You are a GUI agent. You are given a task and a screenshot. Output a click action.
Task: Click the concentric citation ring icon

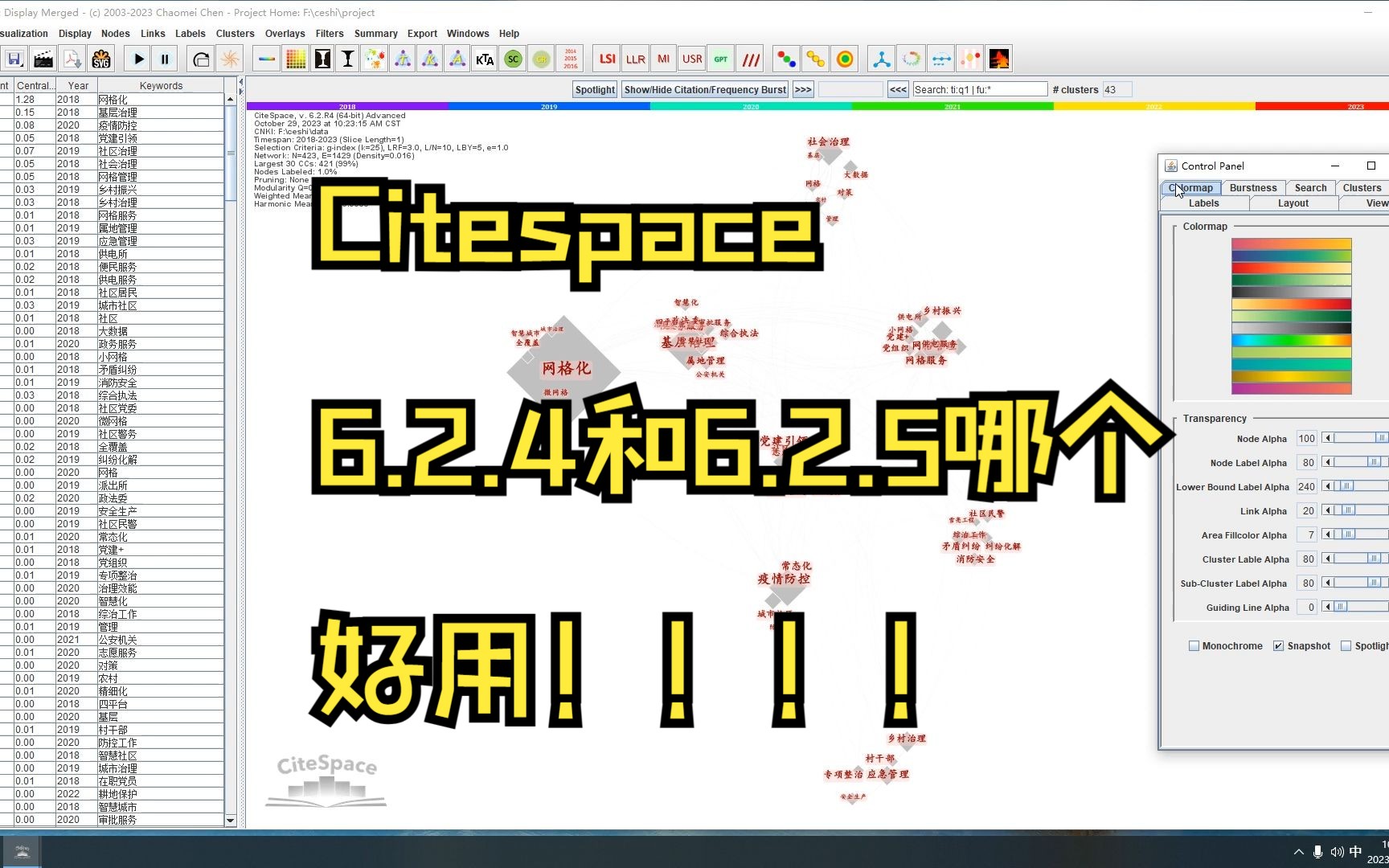click(x=845, y=59)
